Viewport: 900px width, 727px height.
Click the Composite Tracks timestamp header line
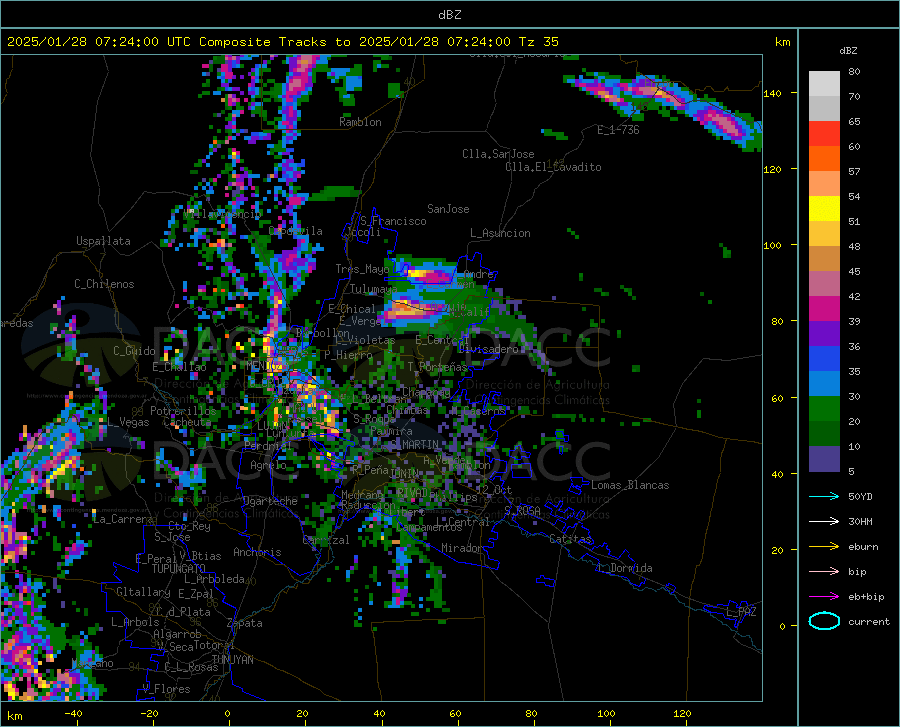(x=282, y=42)
